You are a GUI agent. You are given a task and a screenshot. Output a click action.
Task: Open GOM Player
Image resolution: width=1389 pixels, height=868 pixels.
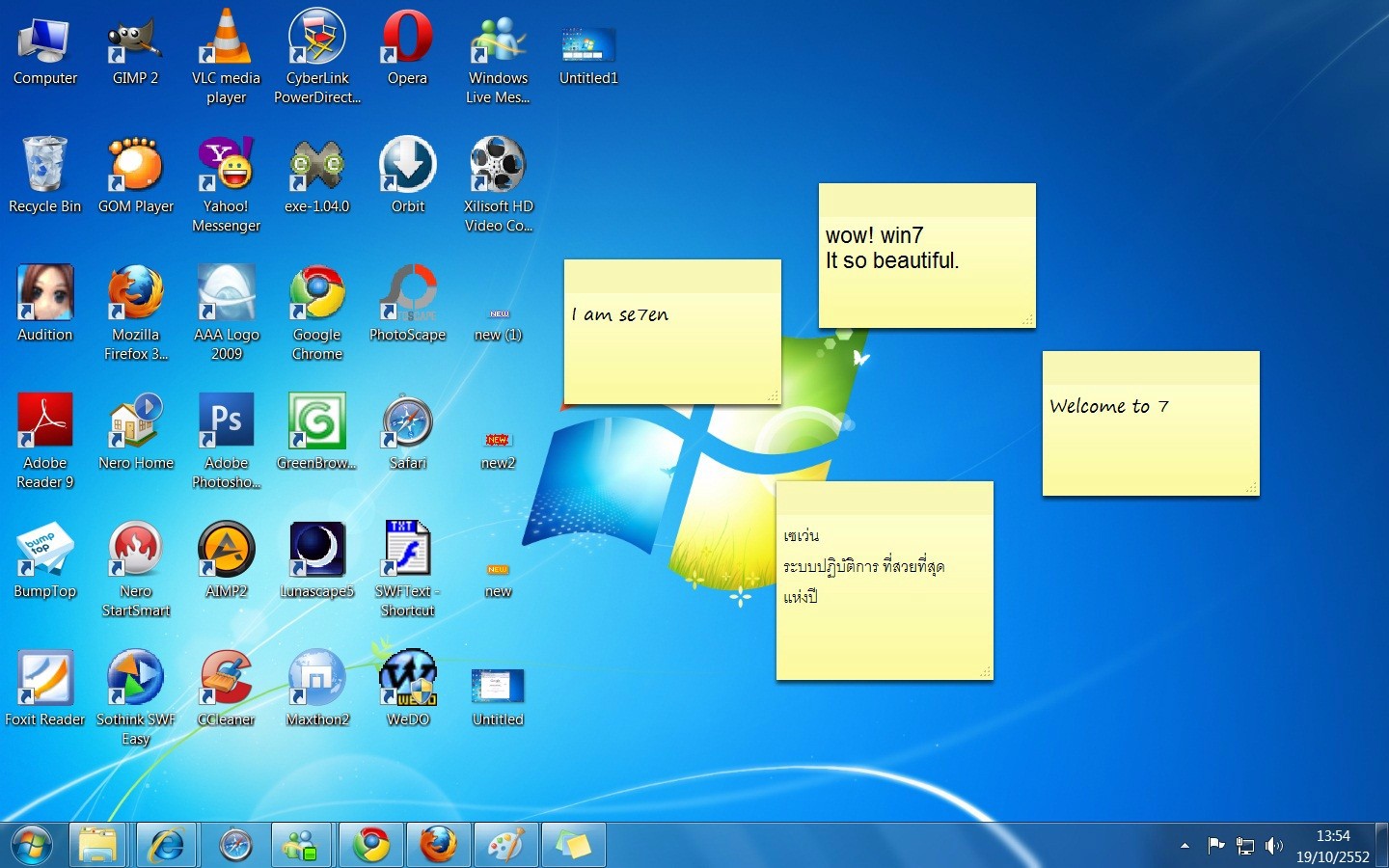135,164
